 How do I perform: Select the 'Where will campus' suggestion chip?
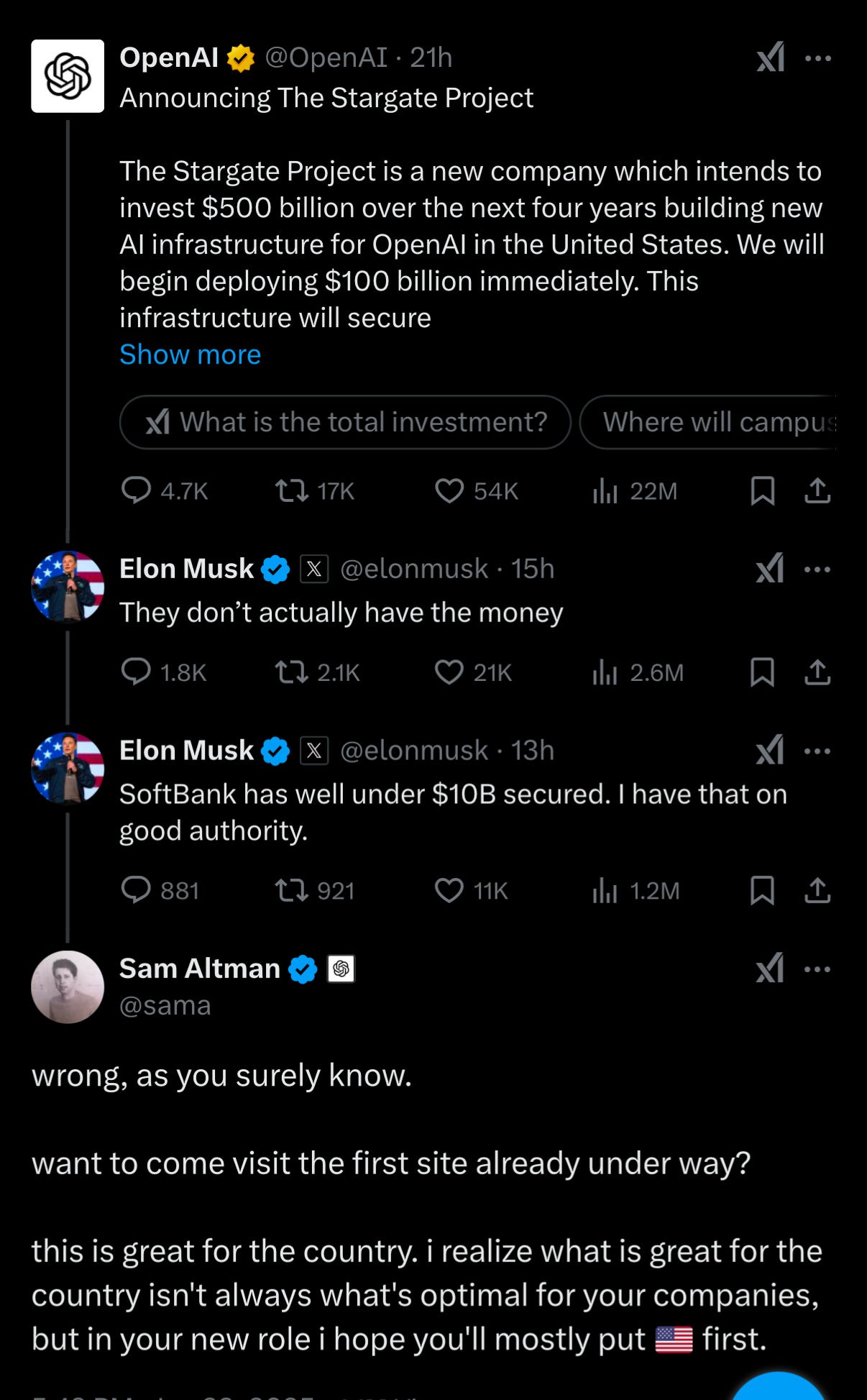(x=708, y=422)
